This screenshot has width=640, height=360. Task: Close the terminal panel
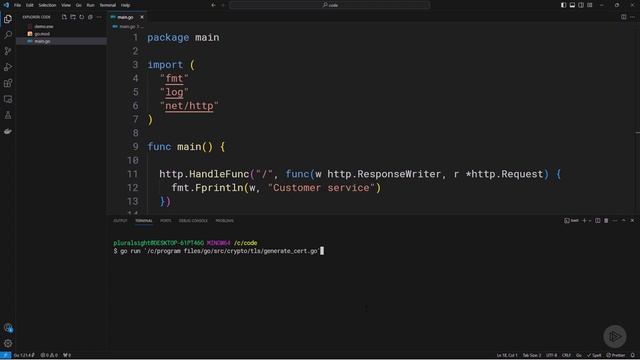[632, 220]
